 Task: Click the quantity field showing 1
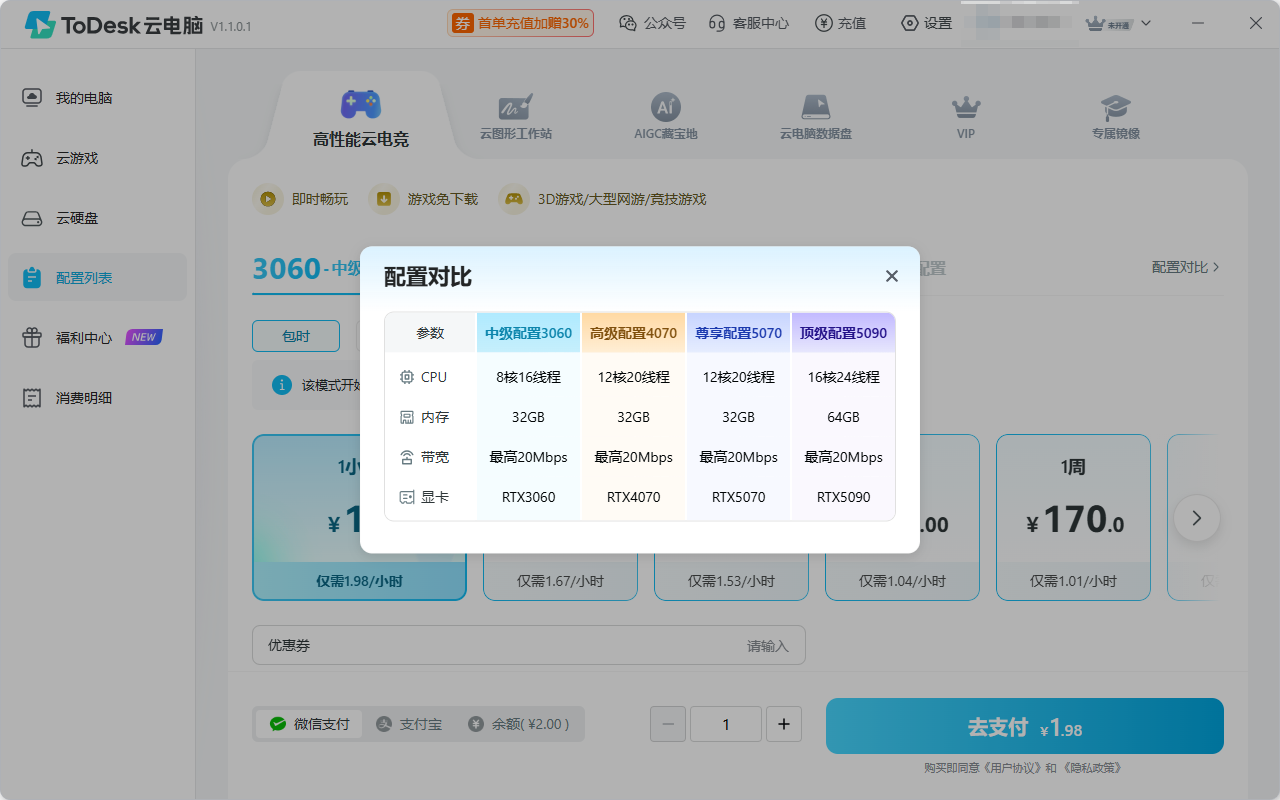(726, 724)
